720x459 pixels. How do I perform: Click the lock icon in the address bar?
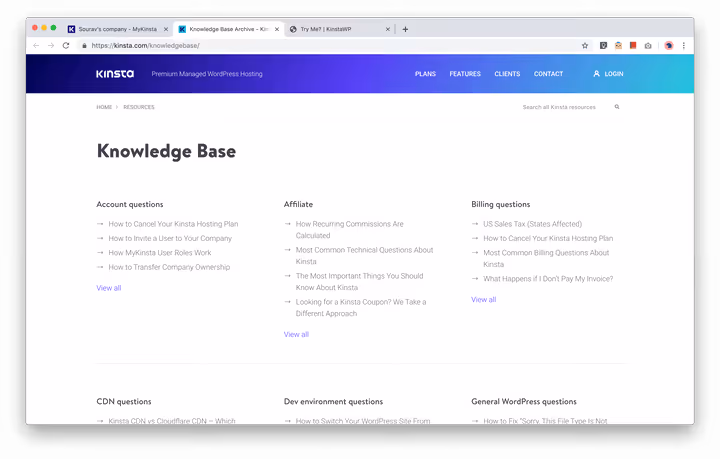pyautogui.click(x=84, y=45)
